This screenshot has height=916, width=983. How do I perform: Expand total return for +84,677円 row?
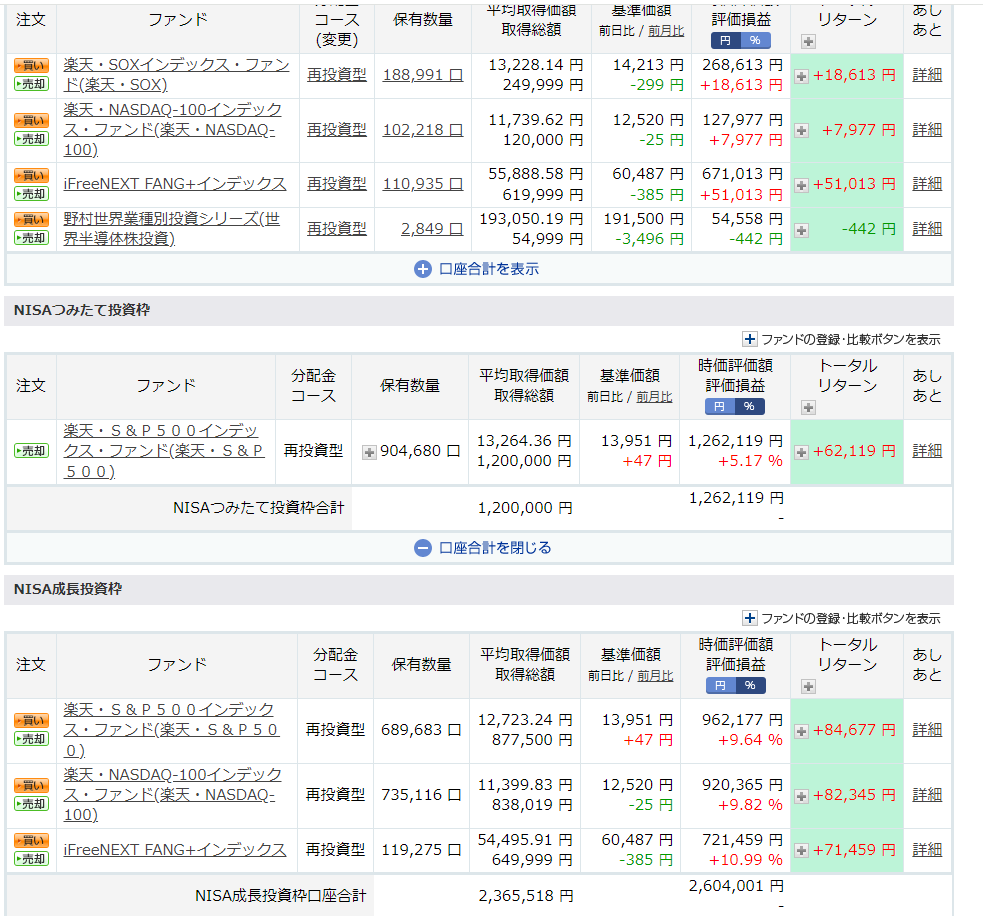coord(801,731)
